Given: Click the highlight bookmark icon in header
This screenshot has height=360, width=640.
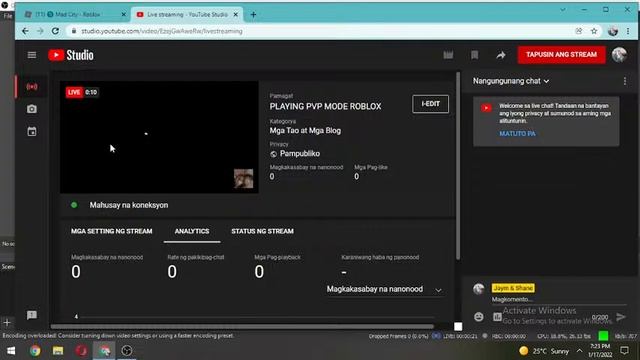Looking at the screenshot, I should 474,55.
